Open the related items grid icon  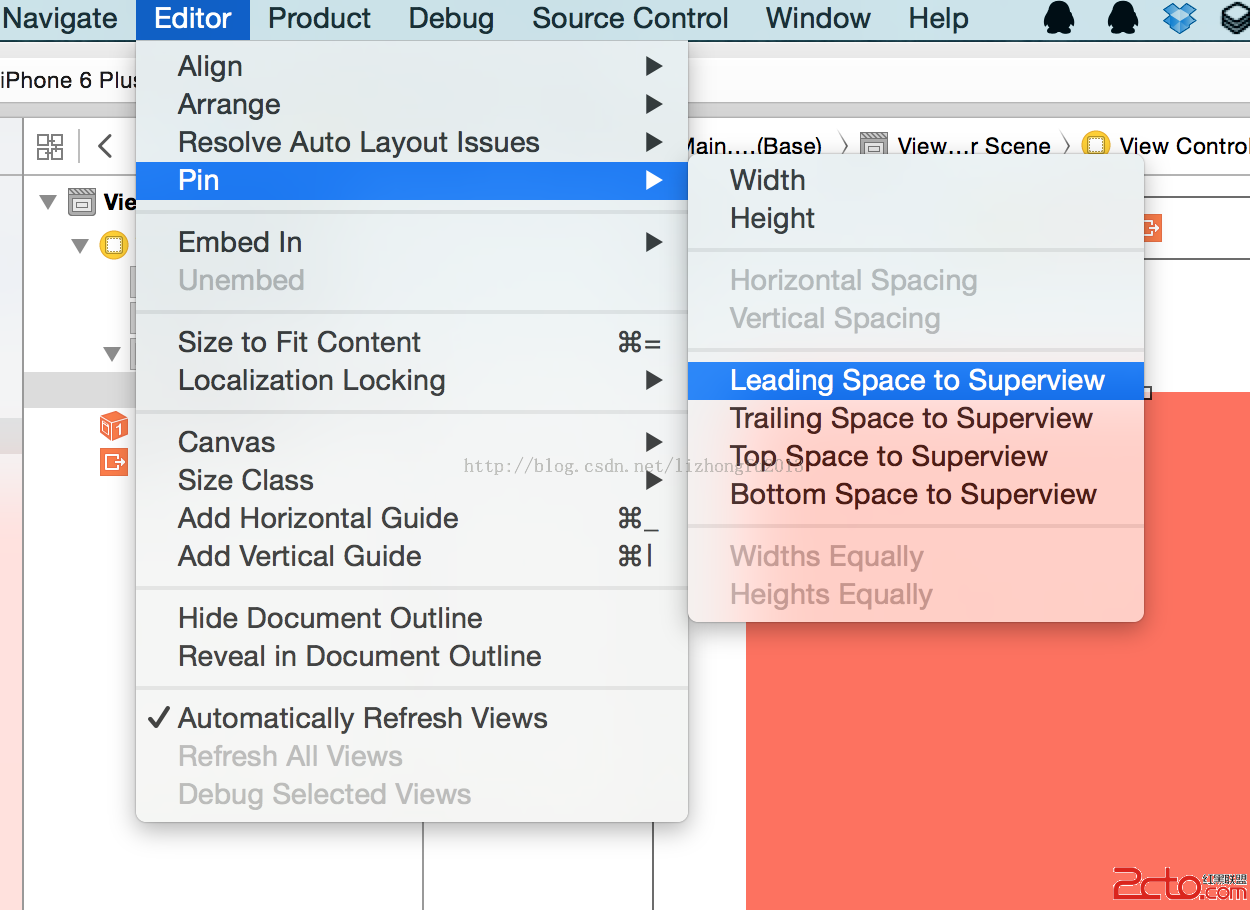(50, 147)
